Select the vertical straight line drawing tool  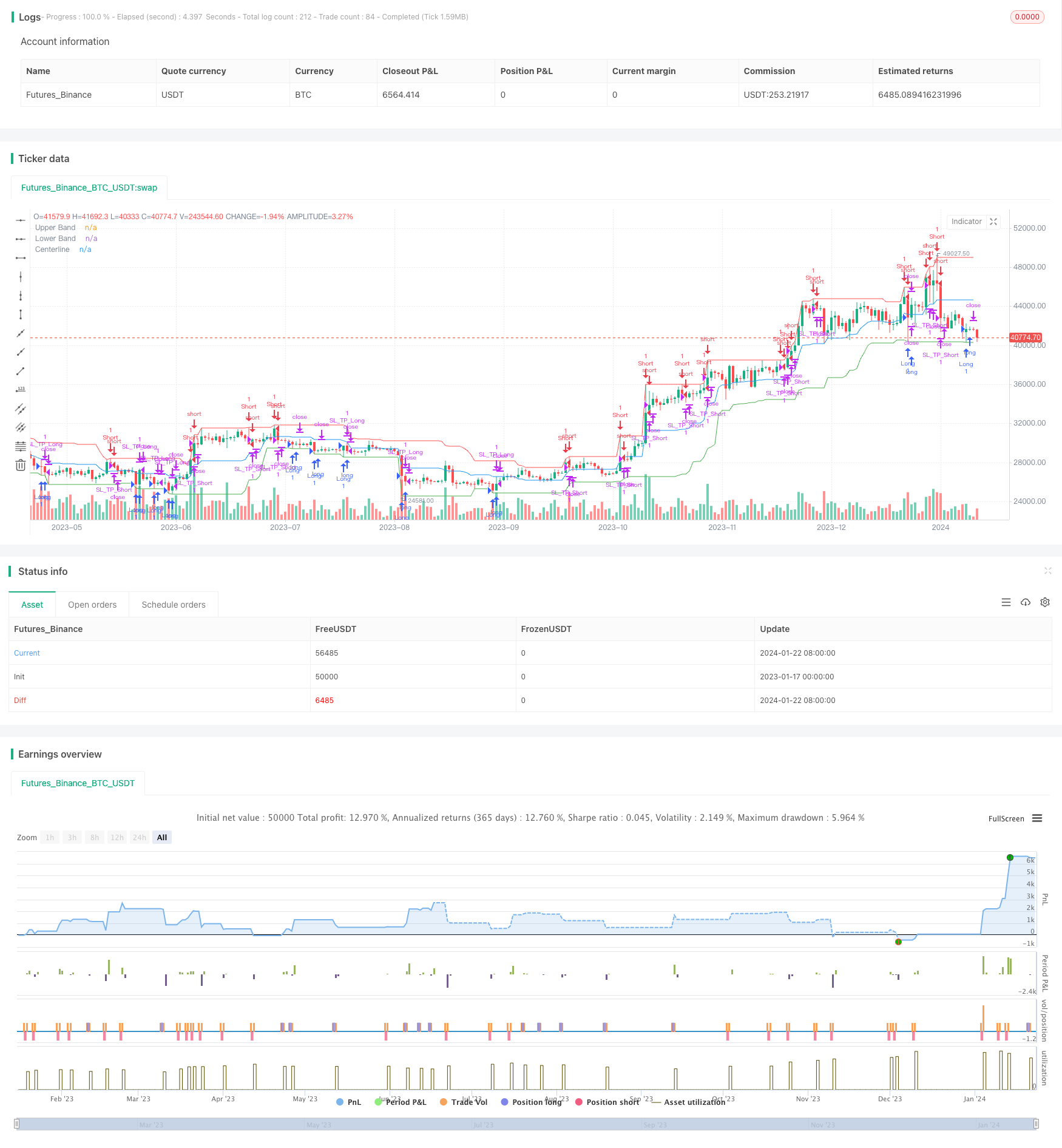[x=21, y=277]
